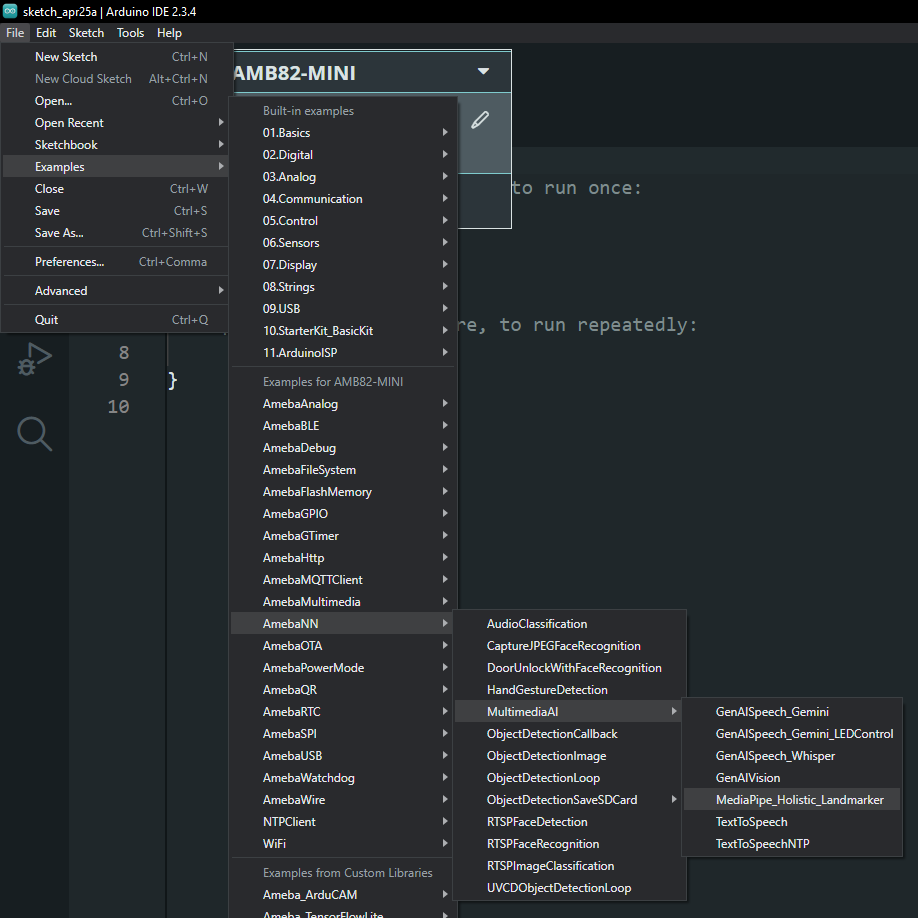Click the pencil edit icon
Screen dimensions: 918x918
point(479,120)
